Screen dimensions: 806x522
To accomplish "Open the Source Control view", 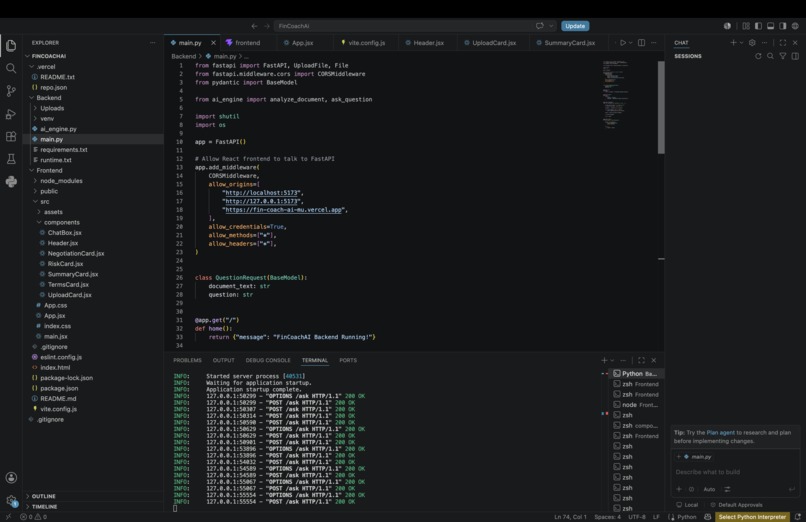I will (11, 91).
